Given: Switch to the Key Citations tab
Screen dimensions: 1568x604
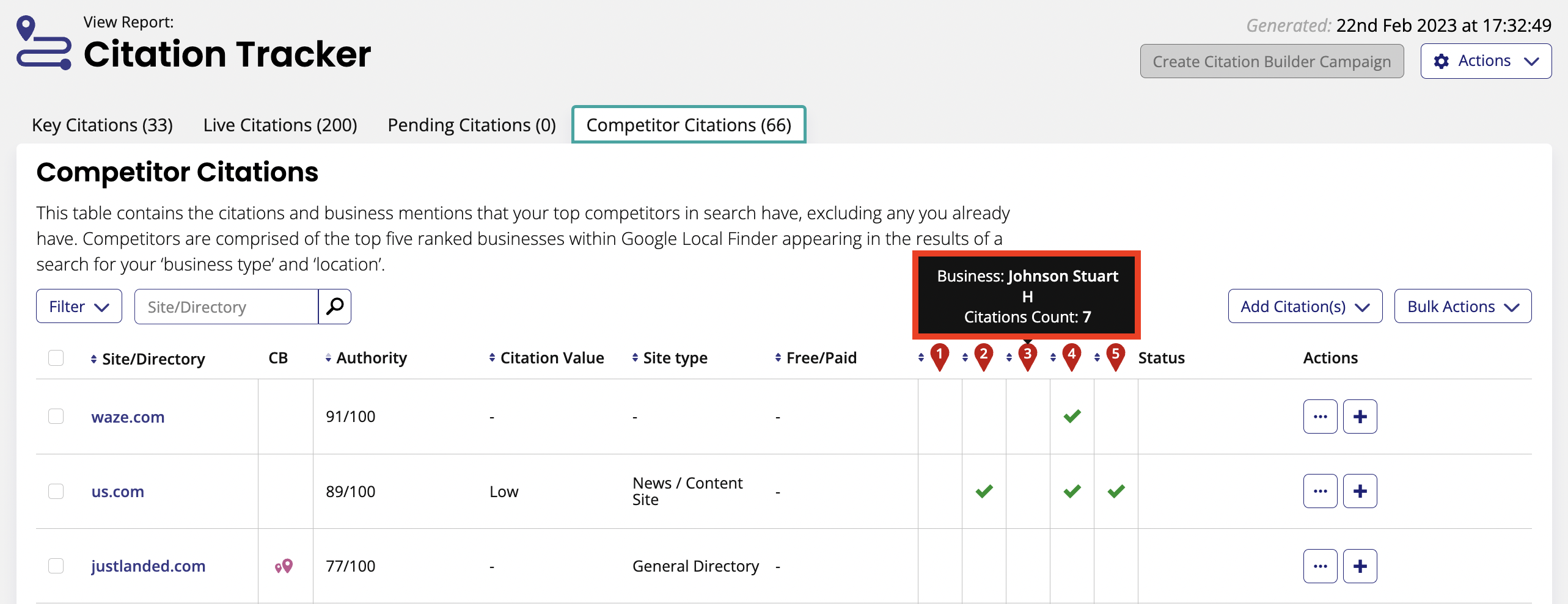Looking at the screenshot, I should (x=102, y=125).
